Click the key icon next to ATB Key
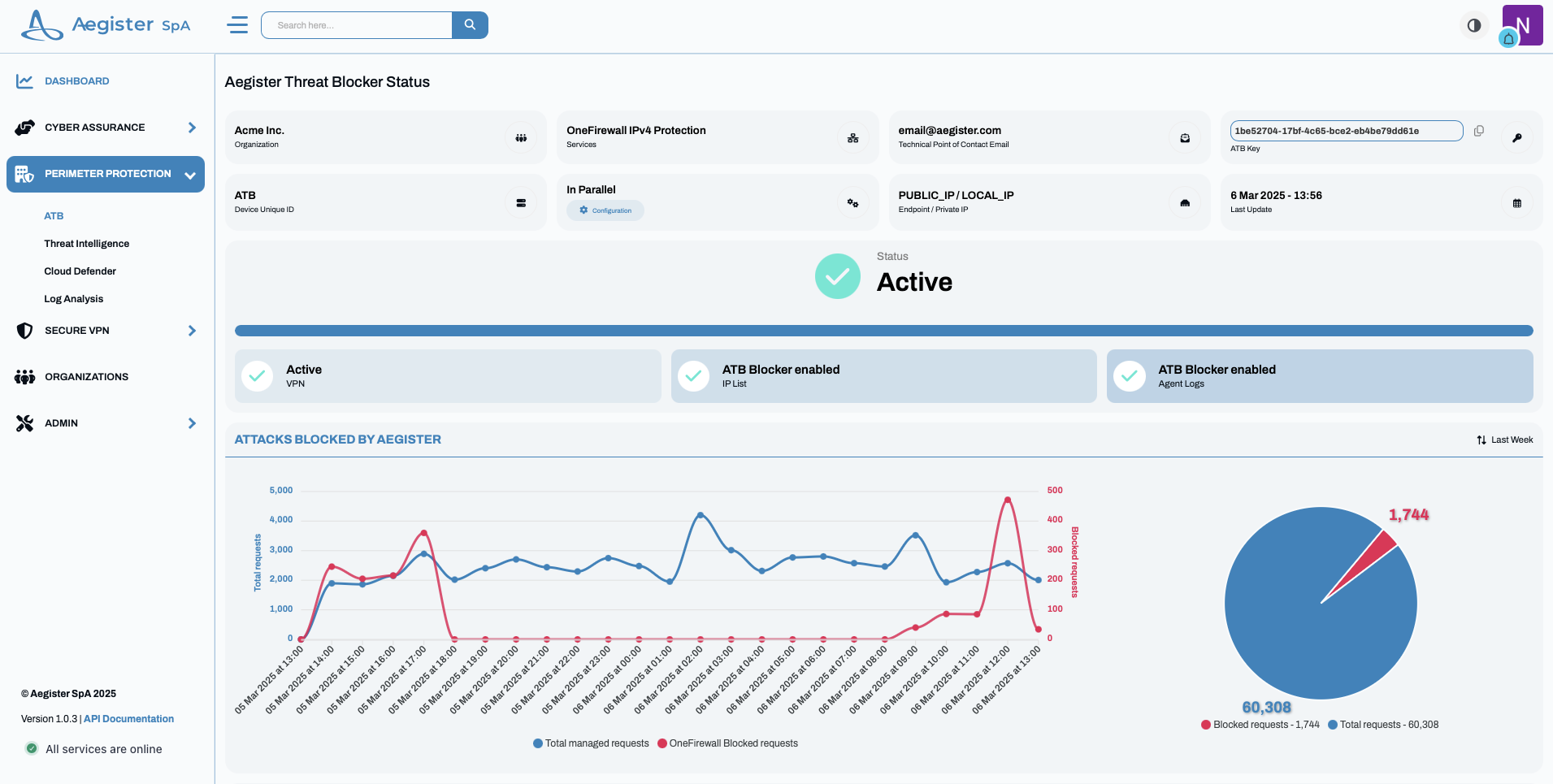The height and width of the screenshot is (784, 1553). tap(1518, 137)
